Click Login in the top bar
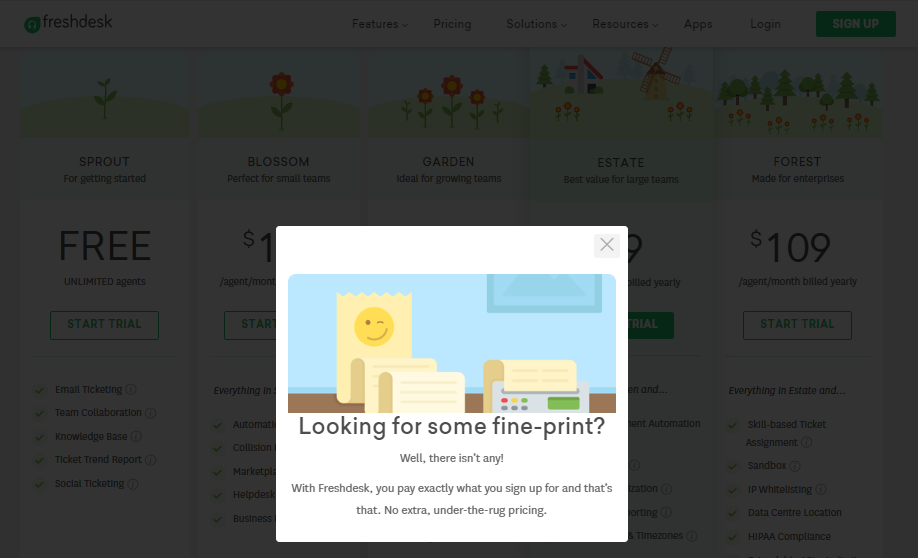918x558 pixels. click(x=765, y=24)
